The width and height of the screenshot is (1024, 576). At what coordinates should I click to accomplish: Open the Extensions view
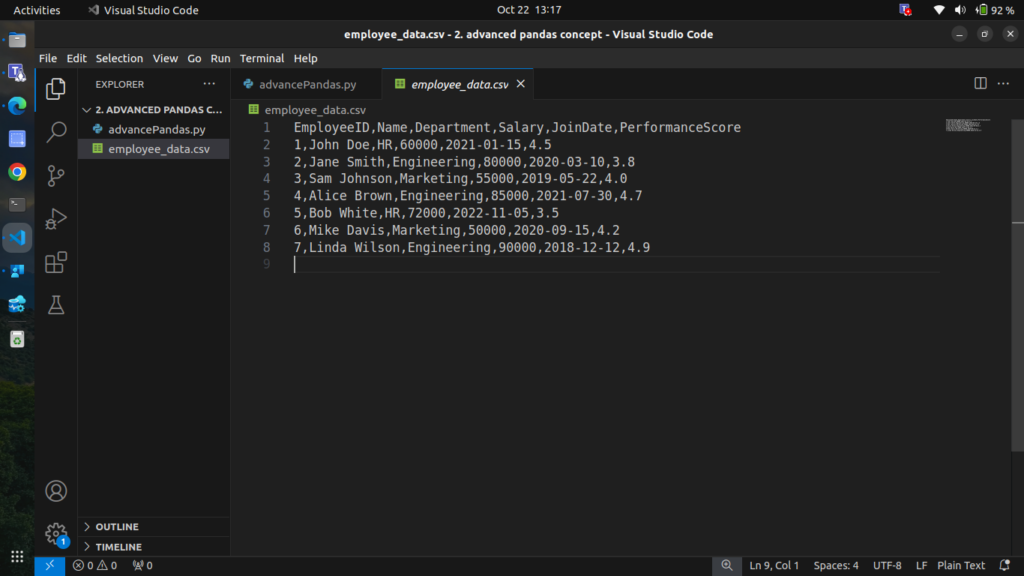(56, 263)
